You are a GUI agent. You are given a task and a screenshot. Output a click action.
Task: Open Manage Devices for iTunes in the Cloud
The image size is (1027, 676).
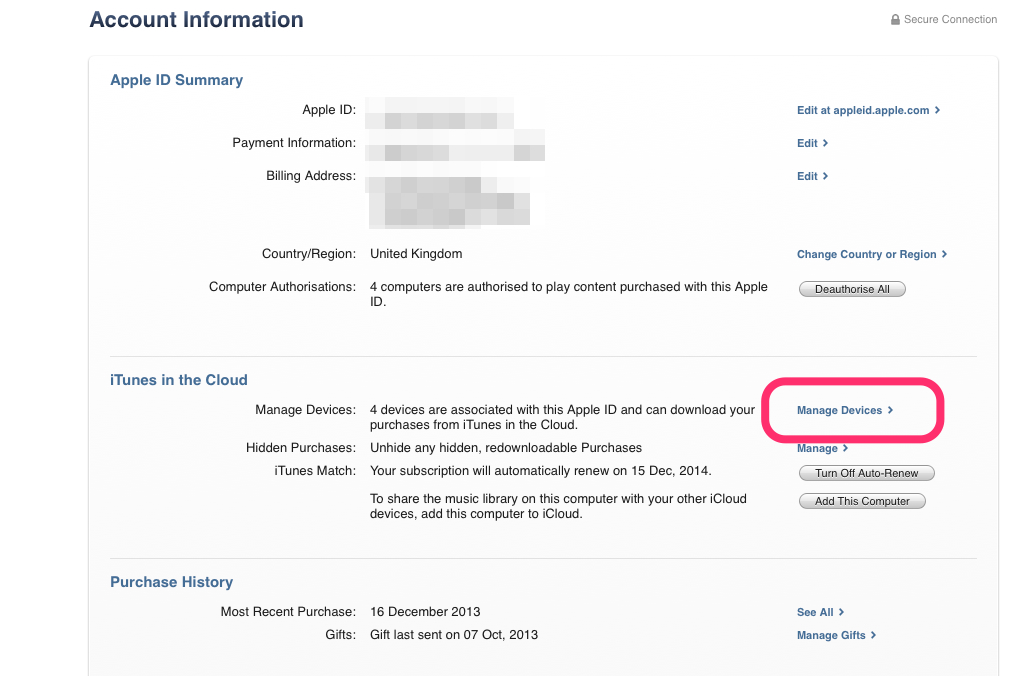[x=839, y=410]
